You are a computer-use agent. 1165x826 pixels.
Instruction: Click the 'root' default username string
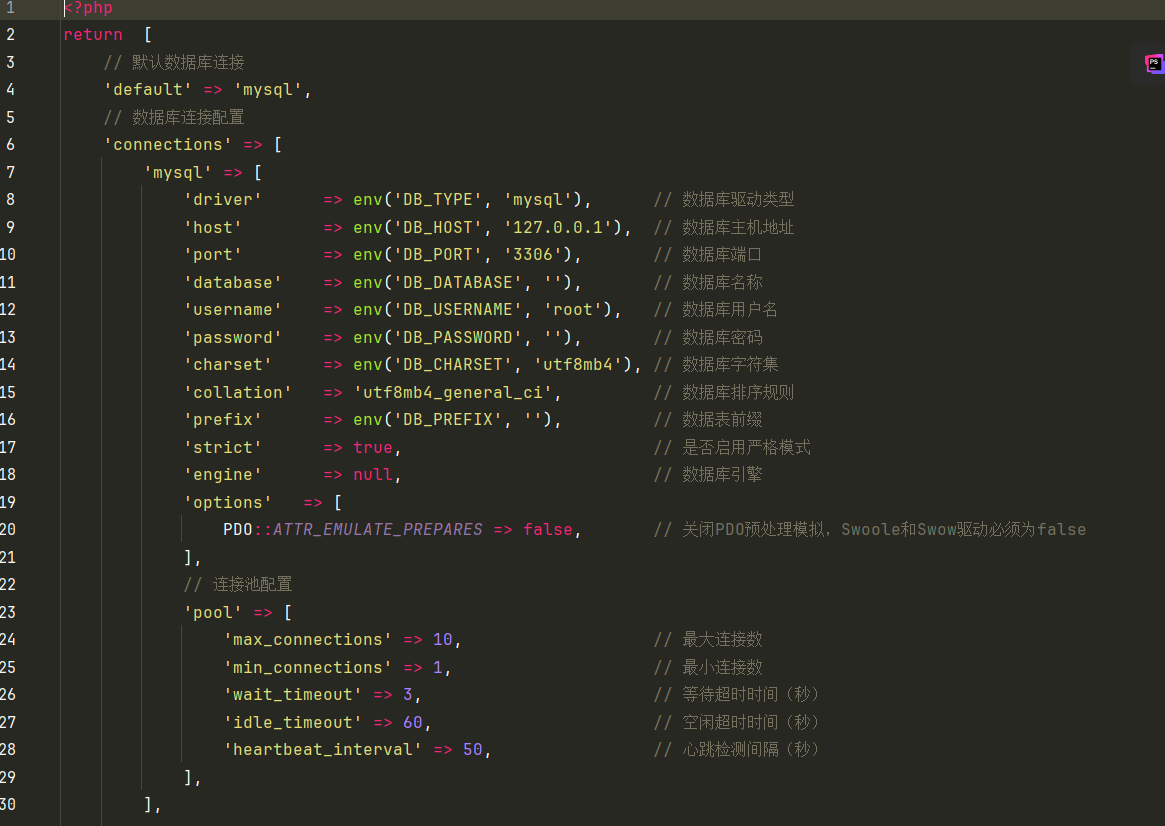(x=573, y=310)
